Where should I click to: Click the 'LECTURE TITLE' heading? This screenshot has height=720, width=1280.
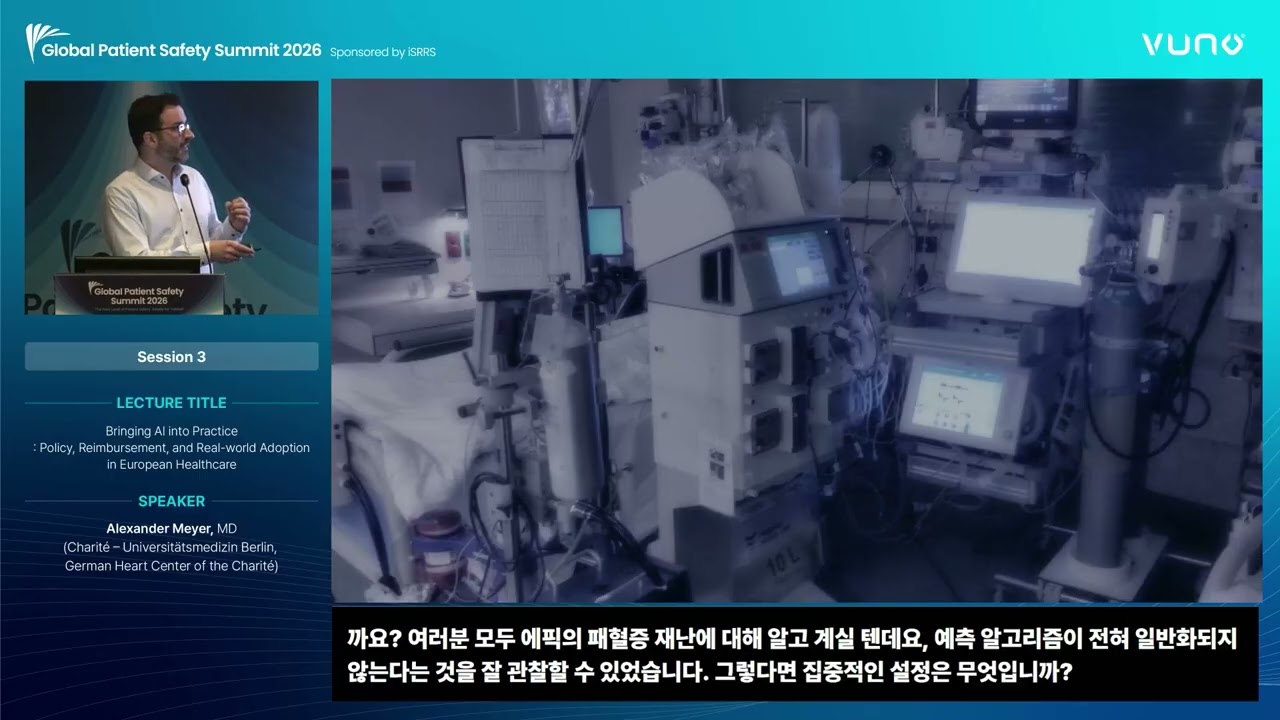click(x=172, y=403)
